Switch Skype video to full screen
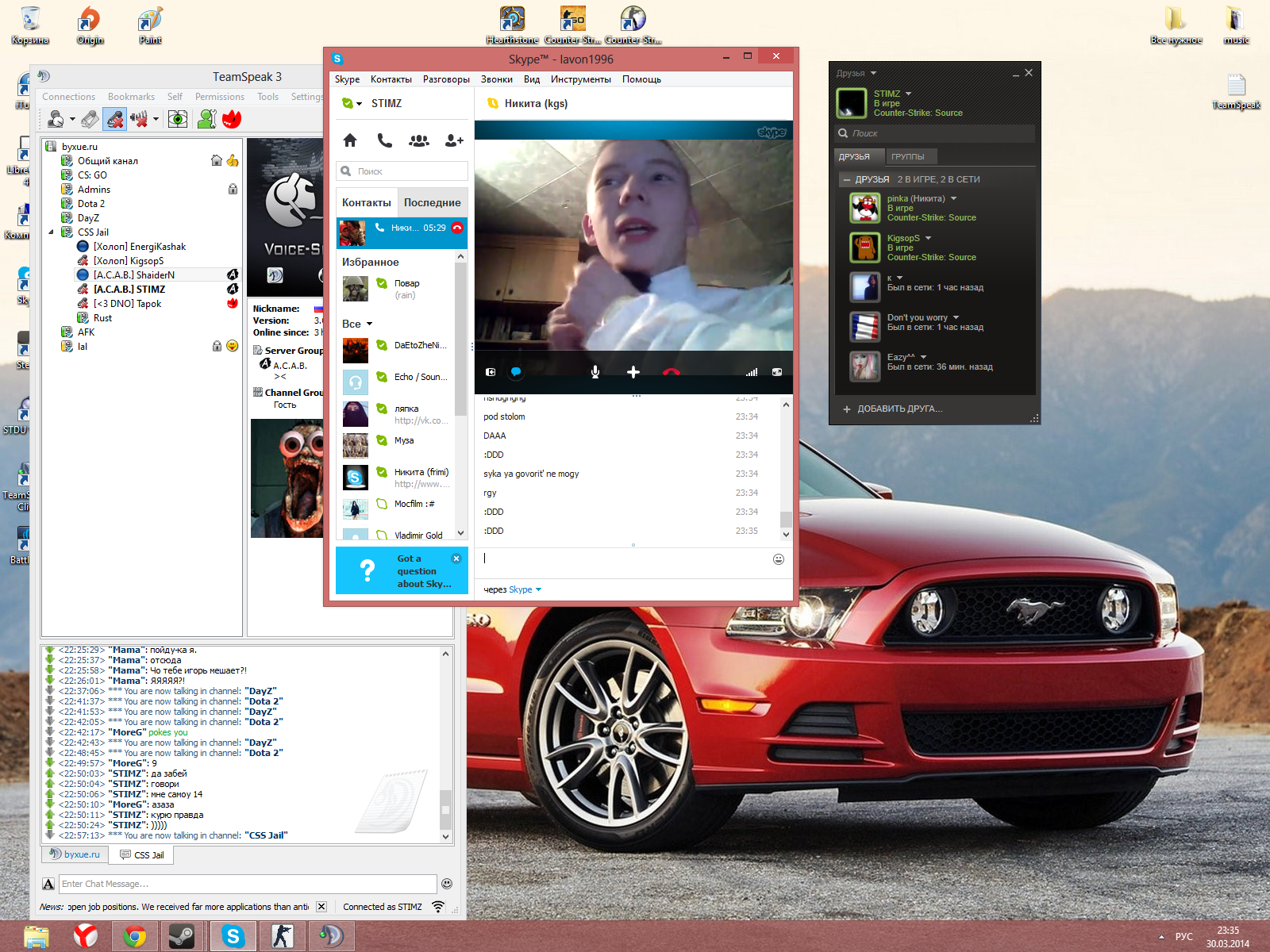This screenshot has height=952, width=1270. pos(777,372)
